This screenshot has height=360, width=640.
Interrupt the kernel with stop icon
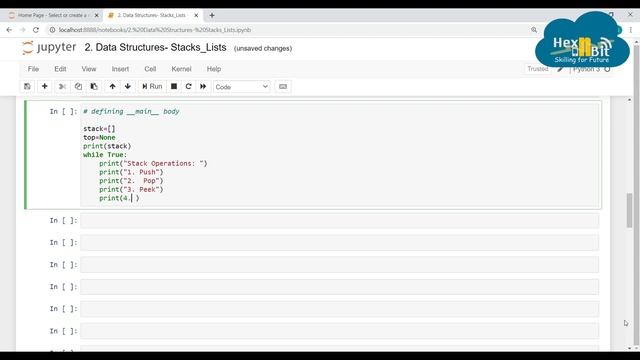pos(174,87)
